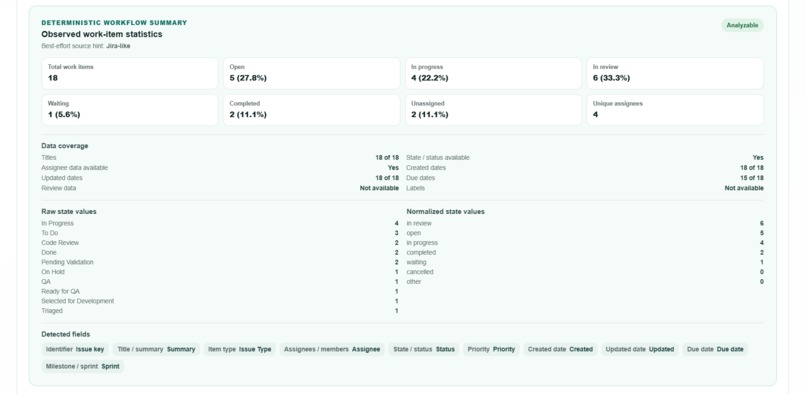Select the Total work items card

click(130, 73)
